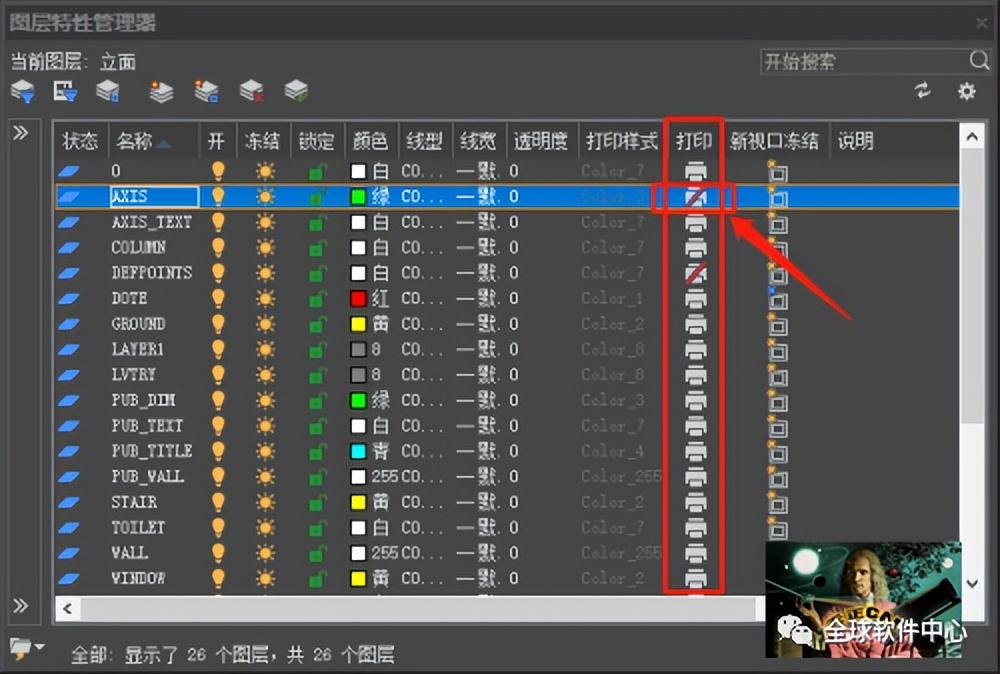
Task: Open the settings gear icon
Action: [x=966, y=91]
